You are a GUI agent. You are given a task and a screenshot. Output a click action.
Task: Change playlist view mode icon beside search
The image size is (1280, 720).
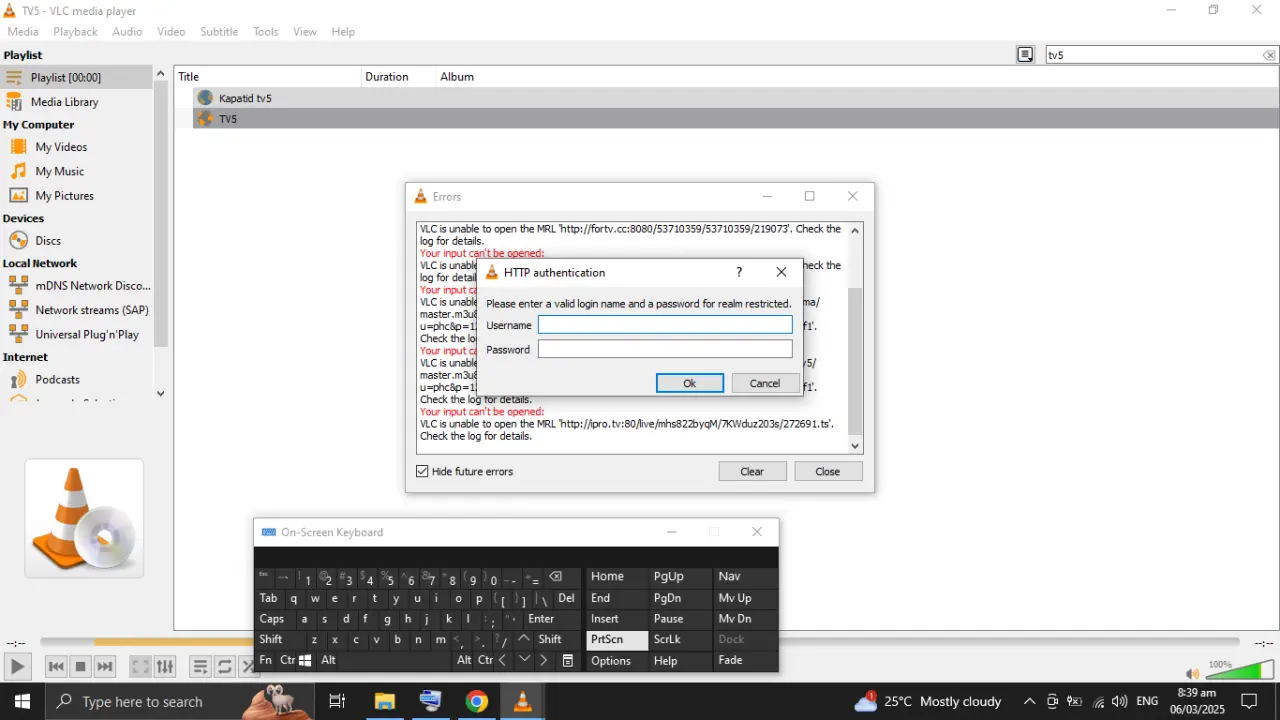tap(1025, 55)
